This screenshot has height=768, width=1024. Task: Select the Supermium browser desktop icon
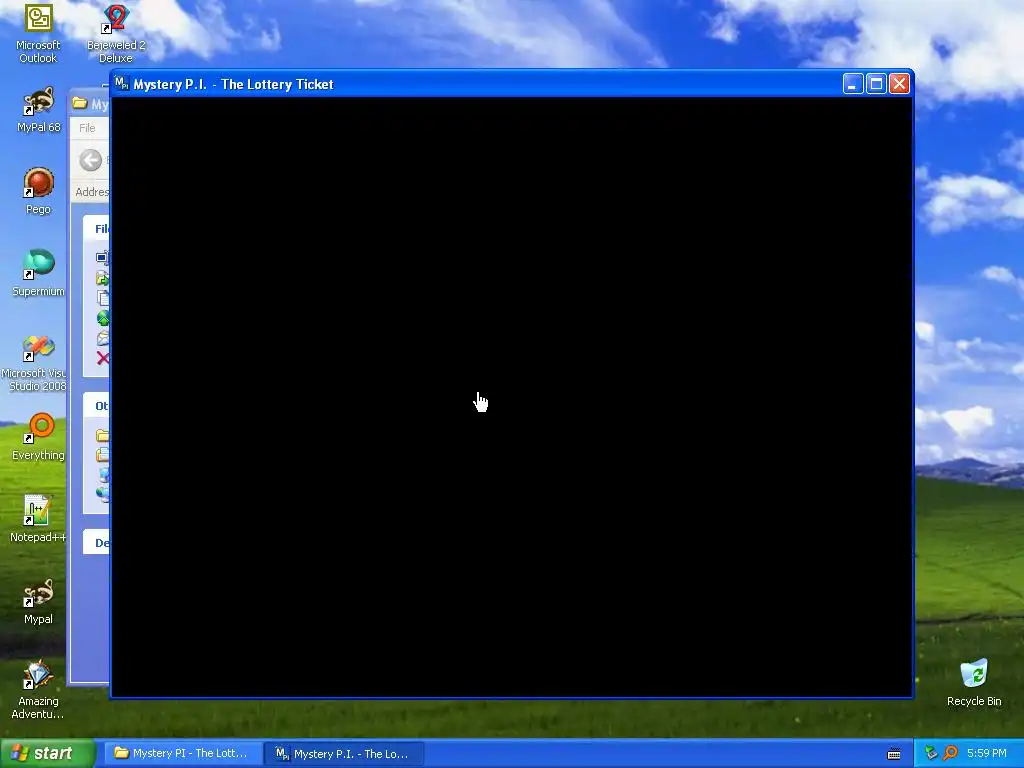38,273
